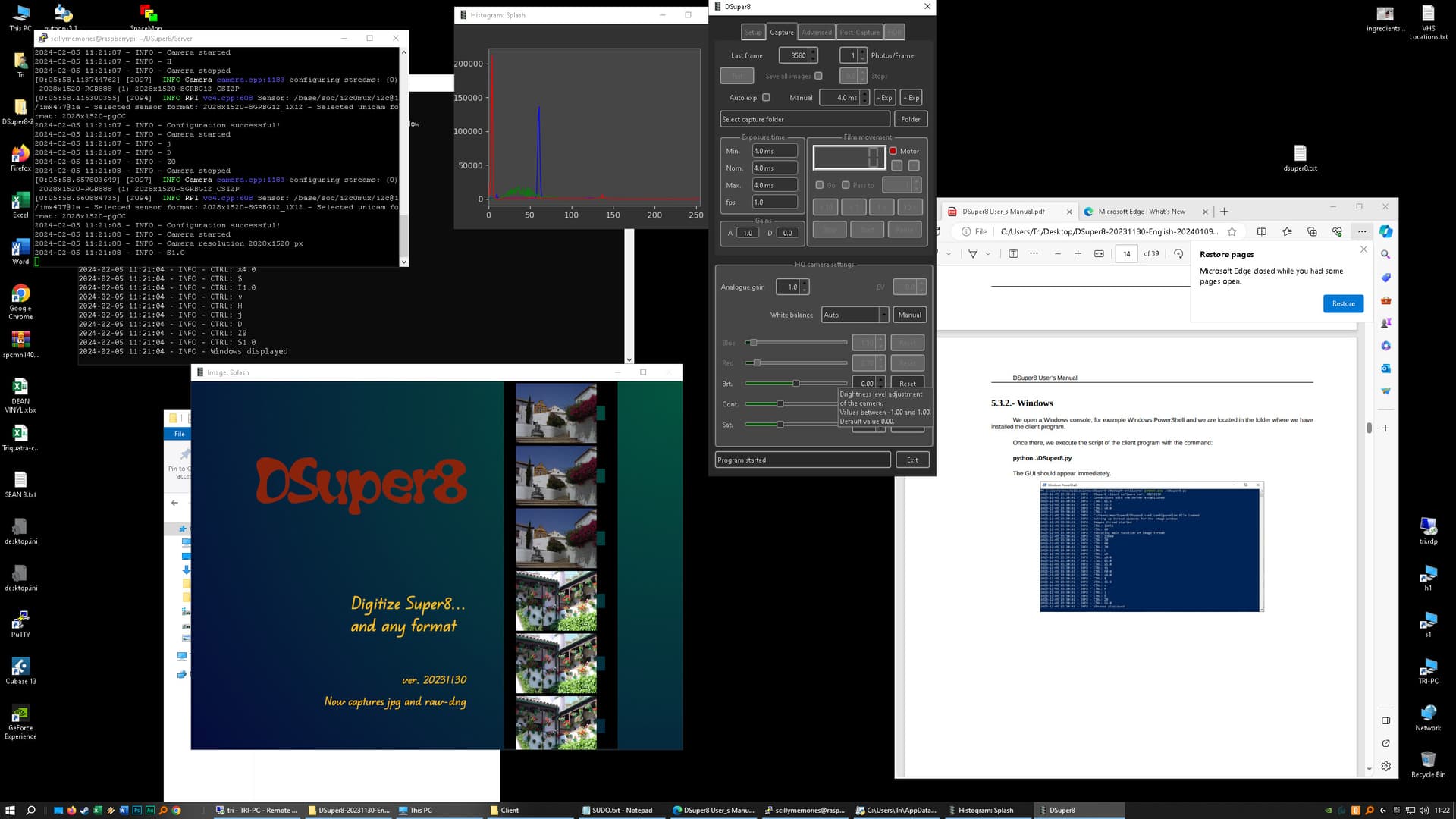The height and width of the screenshot is (819, 1456).
Task: Click the Last frame spinner arrows
Action: pyautogui.click(x=813, y=55)
